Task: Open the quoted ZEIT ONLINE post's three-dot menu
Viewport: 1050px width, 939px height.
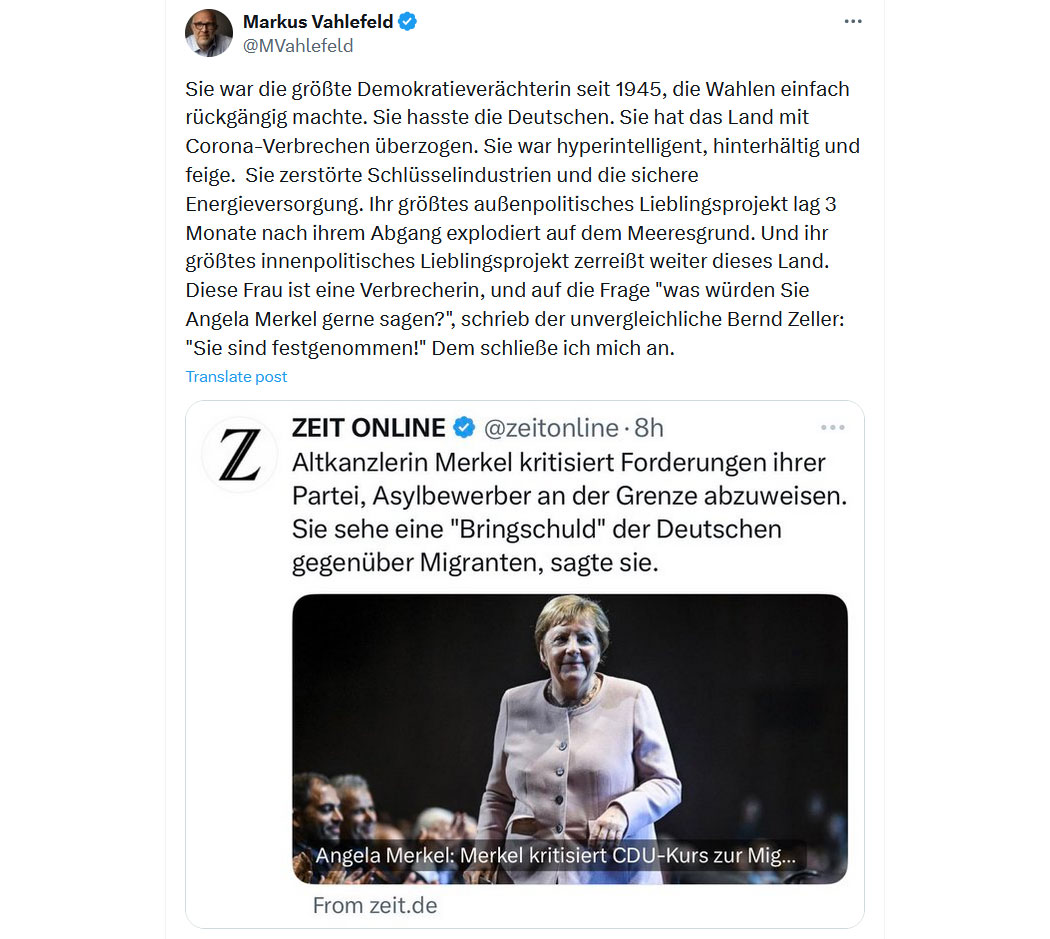Action: [x=832, y=427]
